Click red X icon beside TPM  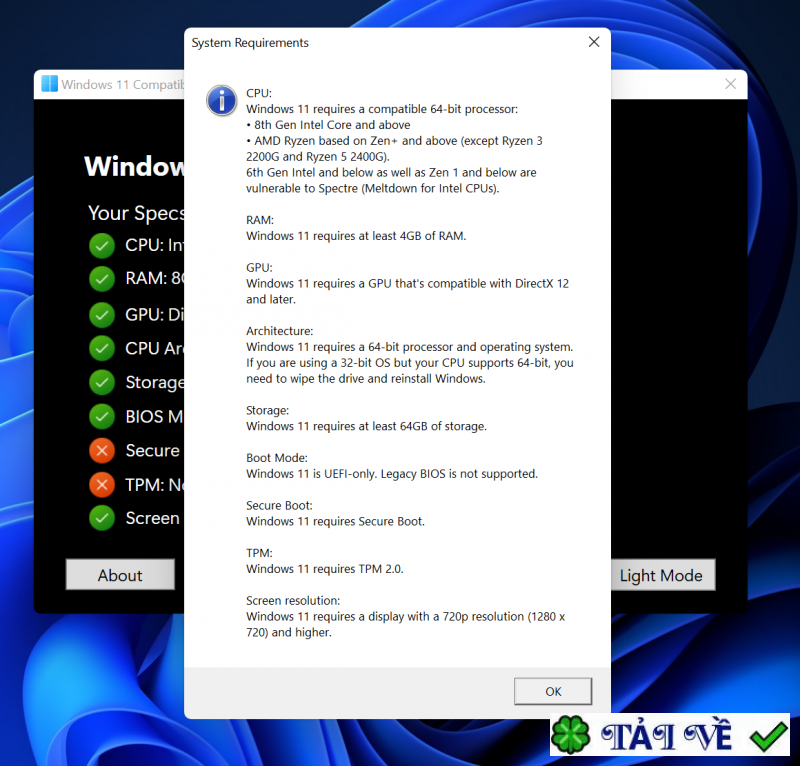[102, 485]
